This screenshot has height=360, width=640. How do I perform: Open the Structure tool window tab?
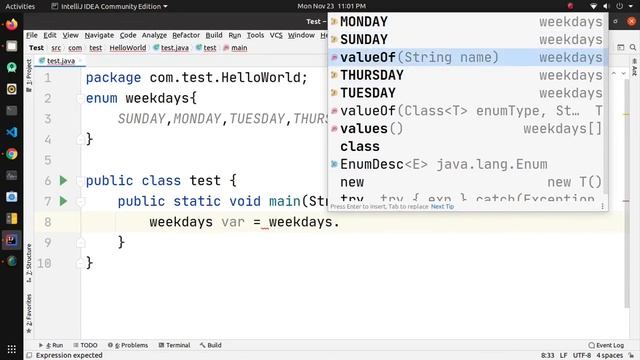point(29,263)
